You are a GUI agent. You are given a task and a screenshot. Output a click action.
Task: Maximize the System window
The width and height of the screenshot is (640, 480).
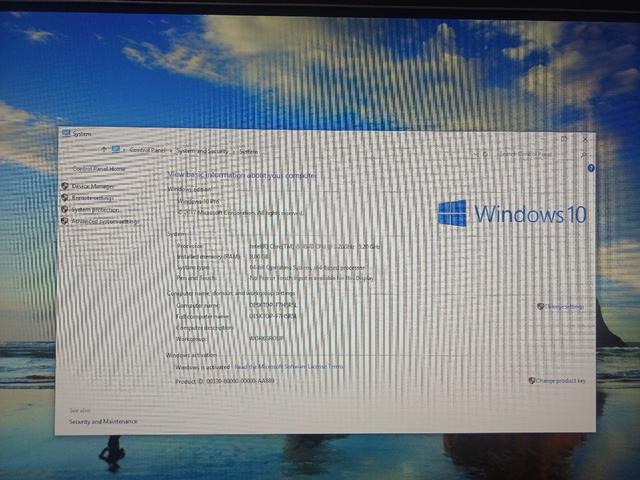pos(564,139)
